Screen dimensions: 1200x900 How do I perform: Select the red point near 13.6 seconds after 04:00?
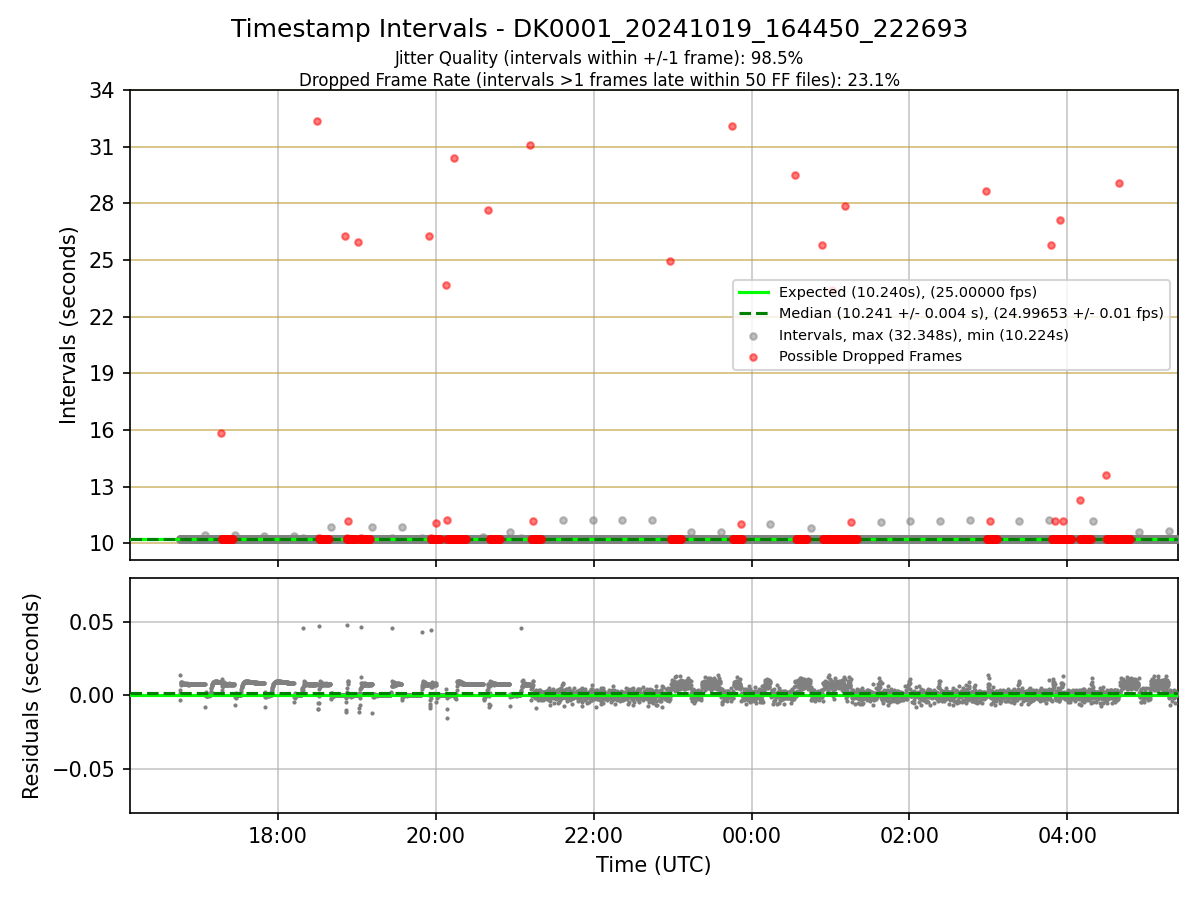point(1106,475)
